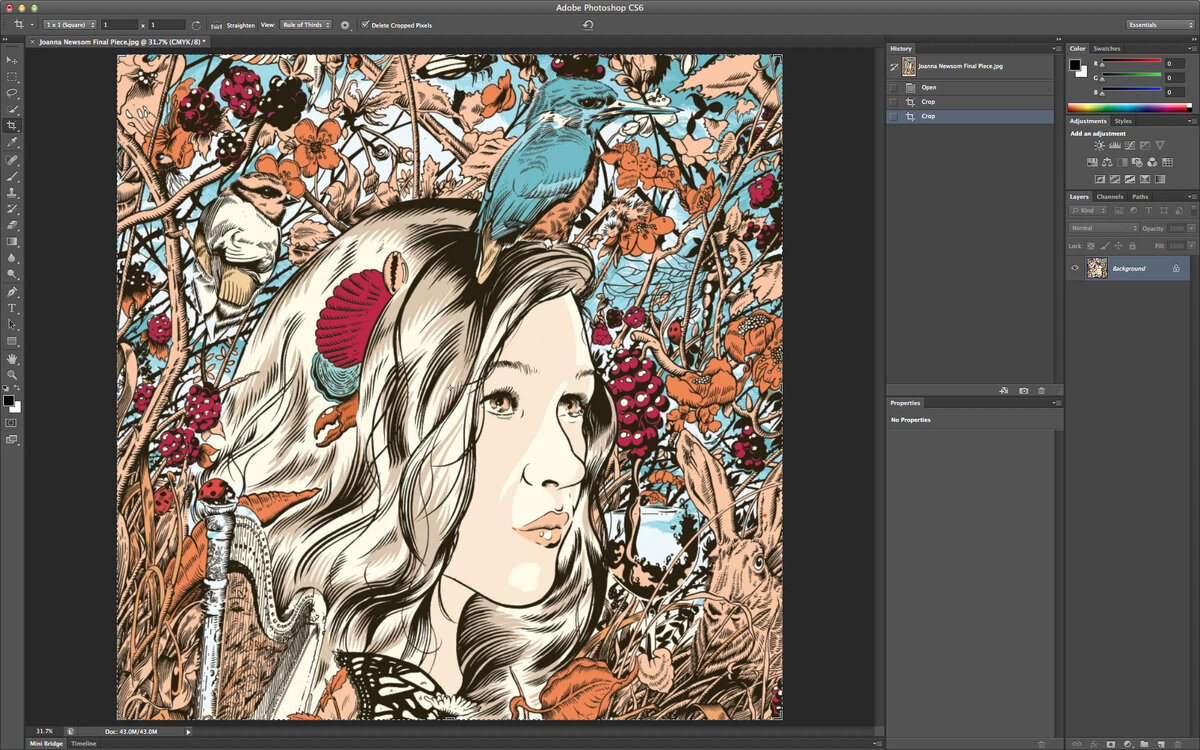Select the Hand tool
The width and height of the screenshot is (1200, 750).
(x=12, y=358)
